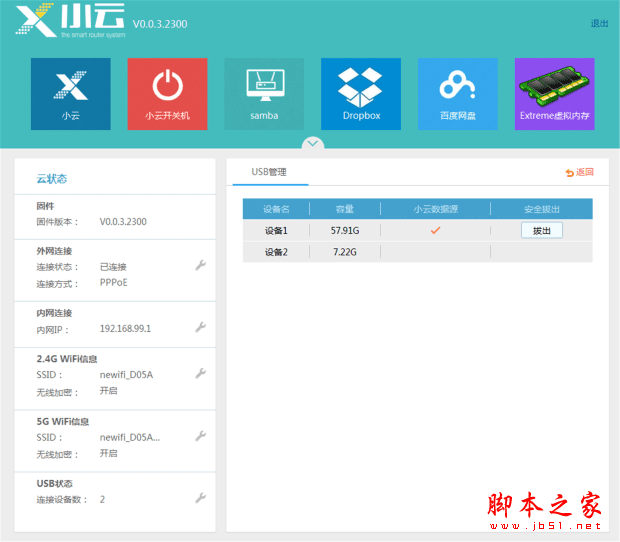Open 5G WiFi settings wrench icon
Screen dimensions: 620x542
pyautogui.click(x=200, y=436)
